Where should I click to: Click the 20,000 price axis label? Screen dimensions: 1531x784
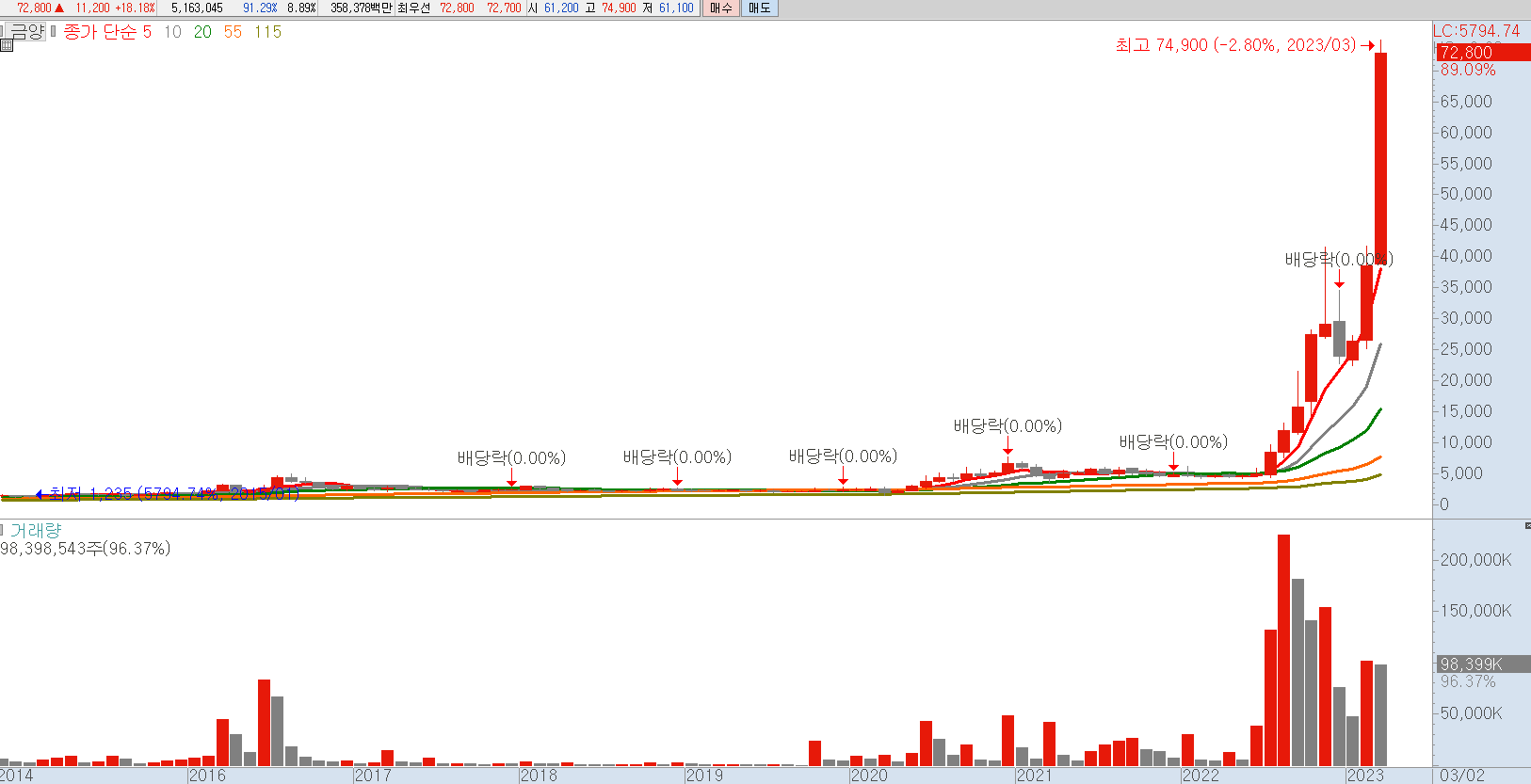[1466, 380]
